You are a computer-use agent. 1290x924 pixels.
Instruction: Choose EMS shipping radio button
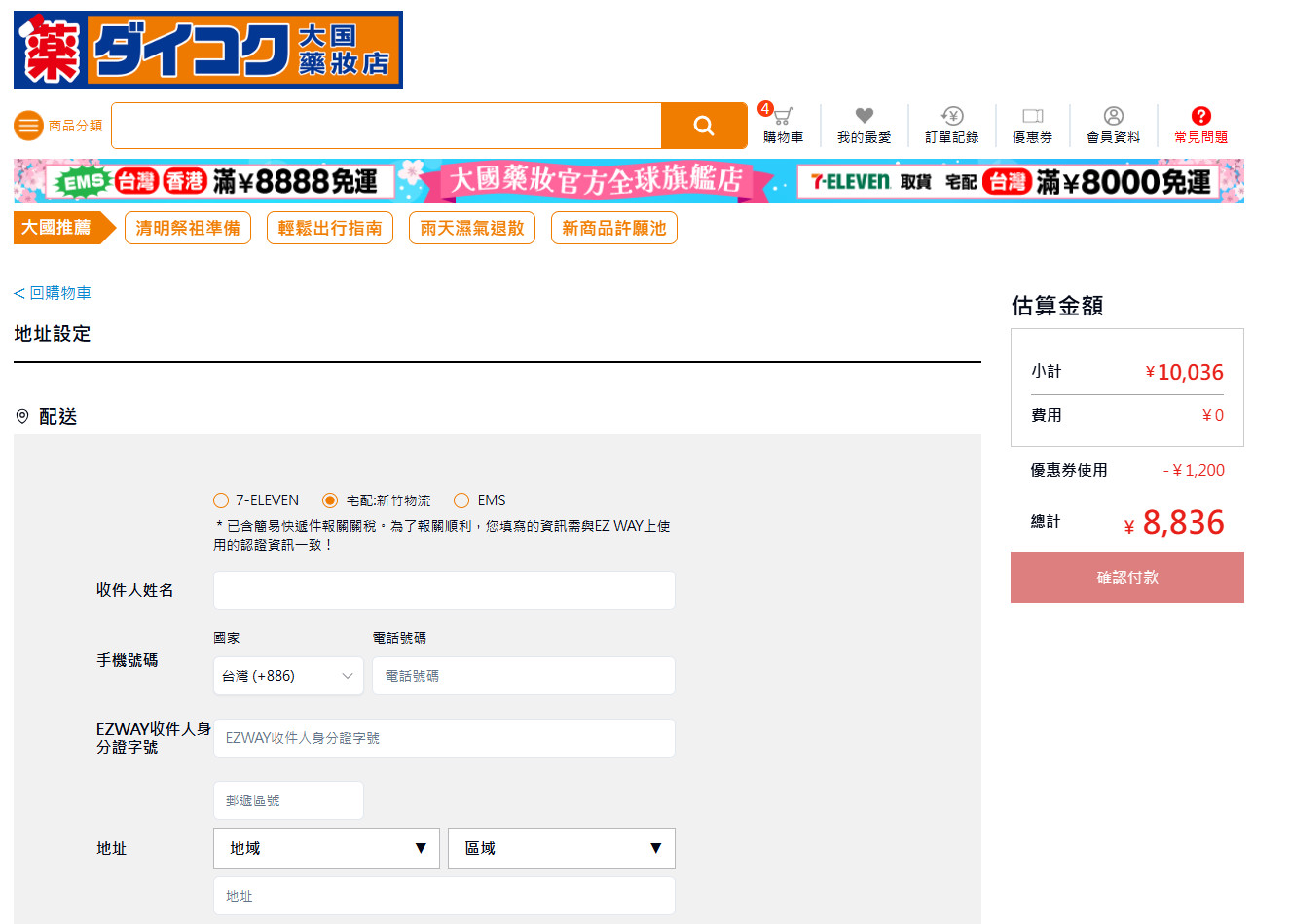point(461,500)
